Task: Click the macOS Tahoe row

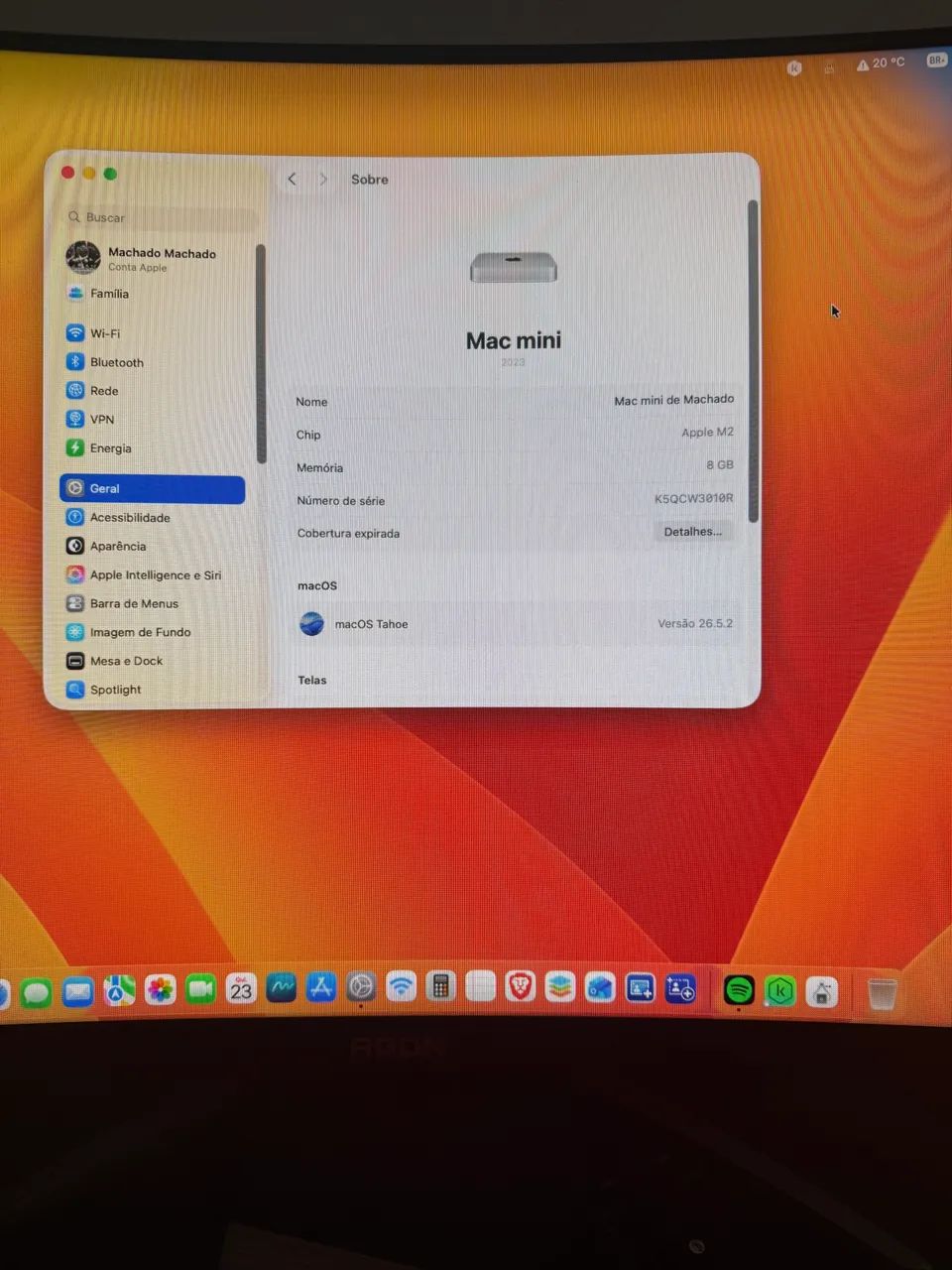Action: point(516,624)
